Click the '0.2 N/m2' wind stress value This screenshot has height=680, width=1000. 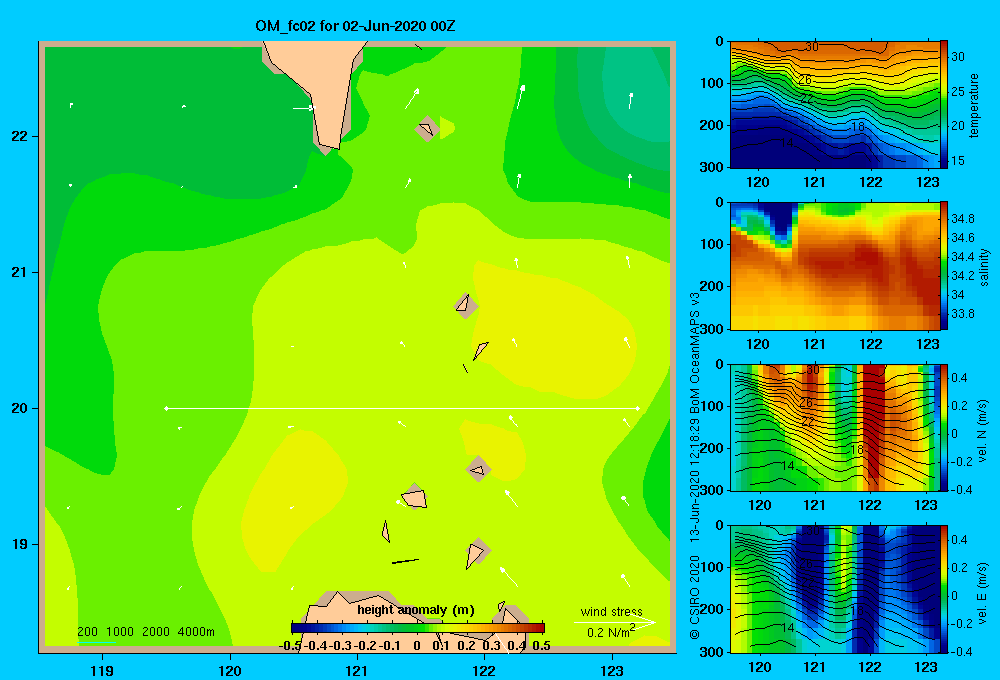[611, 632]
